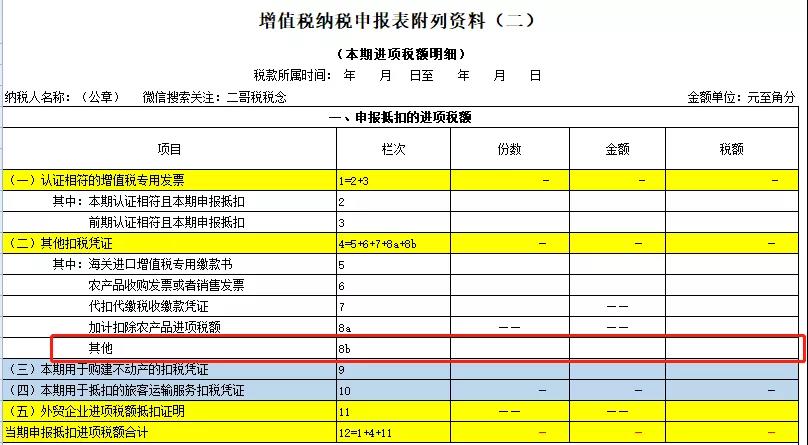Select the 栏次 column header
Screen dimensions: 808x445
pyautogui.click(x=392, y=149)
